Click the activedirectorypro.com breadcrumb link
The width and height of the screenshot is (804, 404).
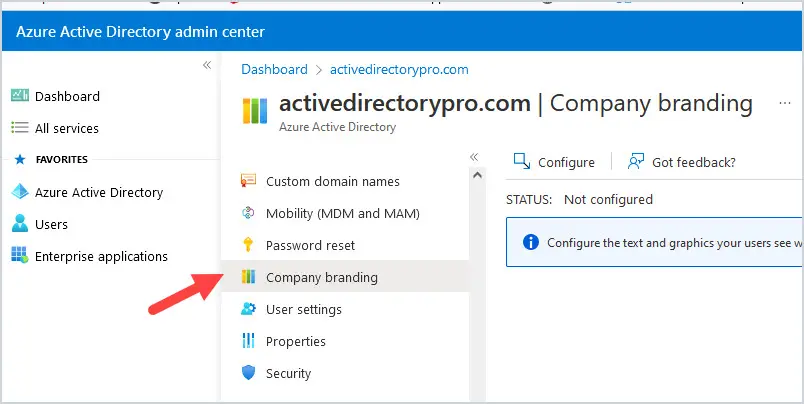click(x=399, y=69)
